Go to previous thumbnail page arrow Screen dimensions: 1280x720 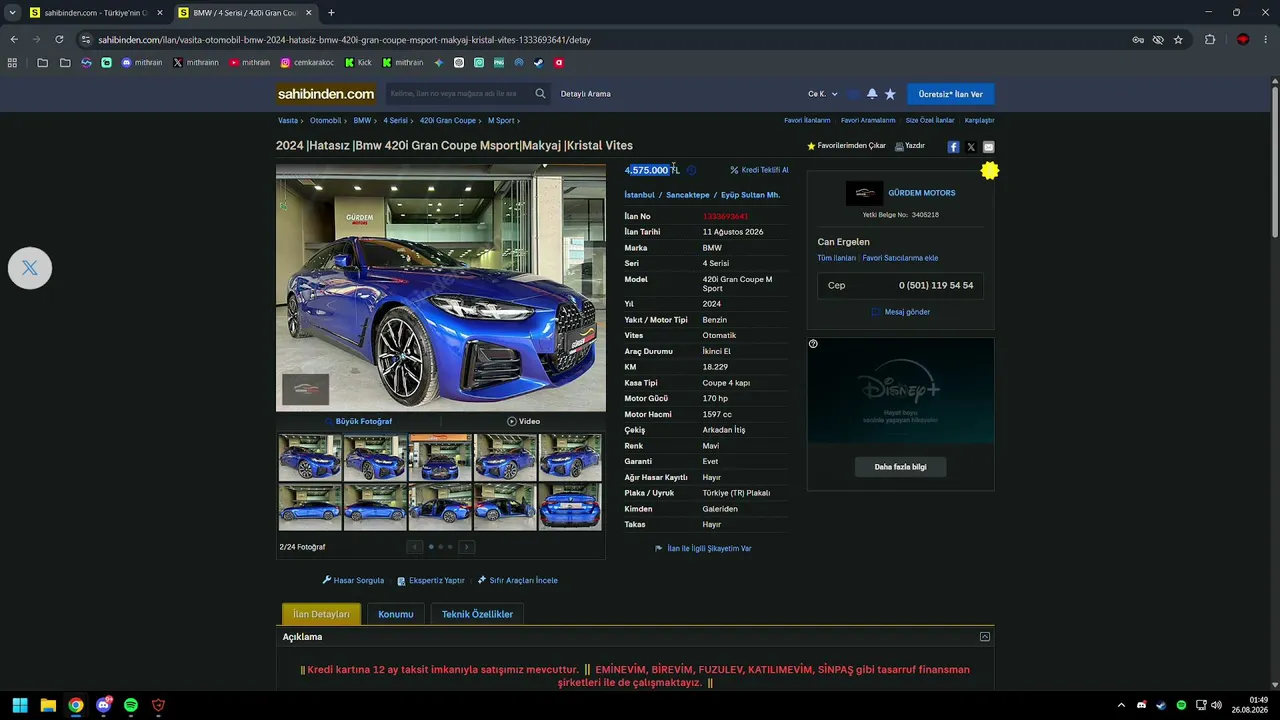(x=415, y=547)
